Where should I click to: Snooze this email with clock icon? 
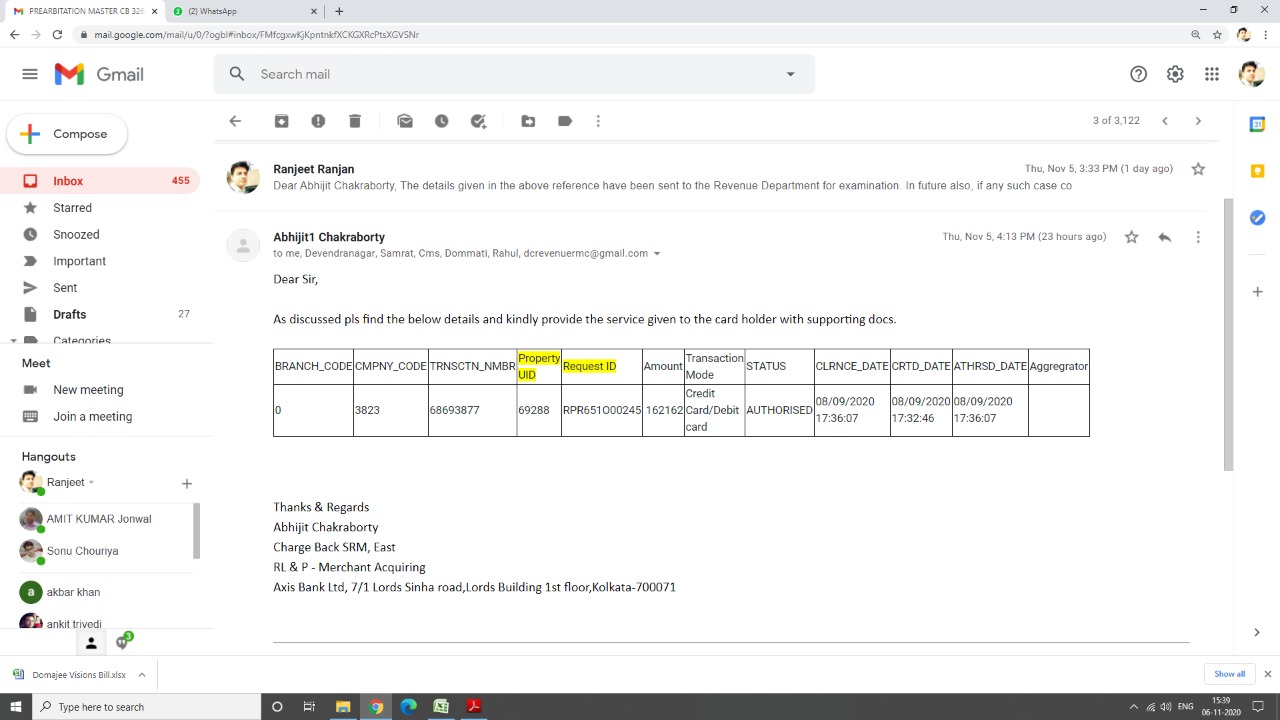[441, 121]
